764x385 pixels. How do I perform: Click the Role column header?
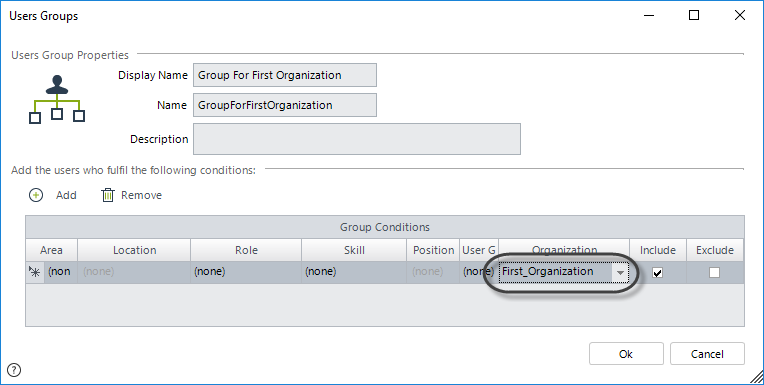pyautogui.click(x=246, y=250)
